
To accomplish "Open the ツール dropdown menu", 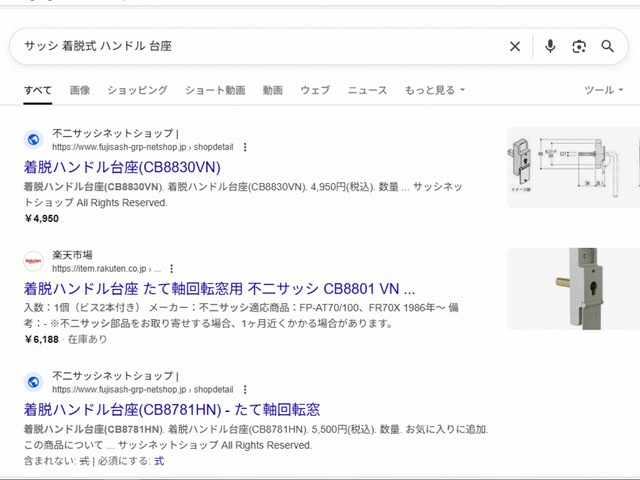I will click(603, 90).
